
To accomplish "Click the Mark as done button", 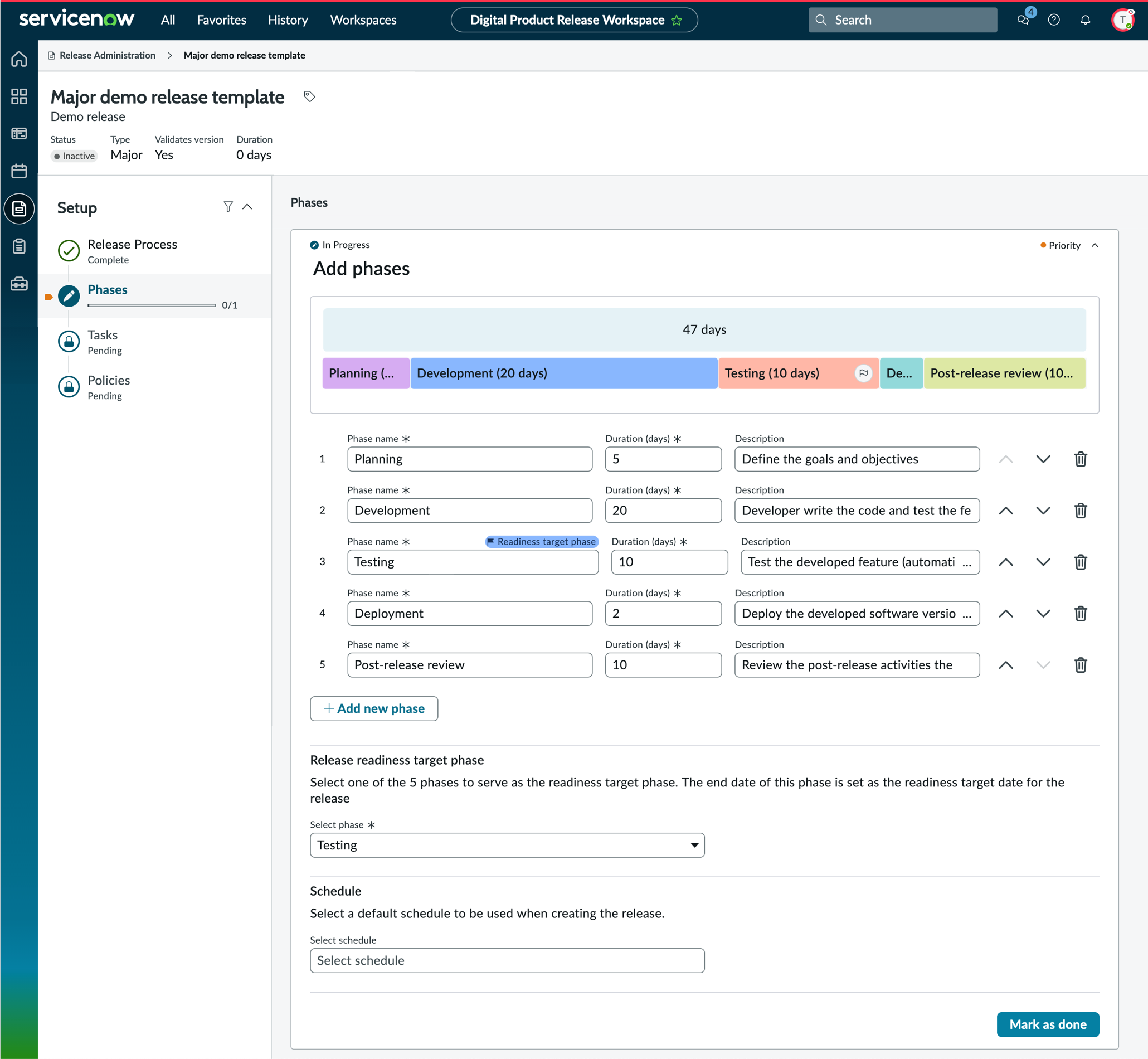I will [1048, 1024].
